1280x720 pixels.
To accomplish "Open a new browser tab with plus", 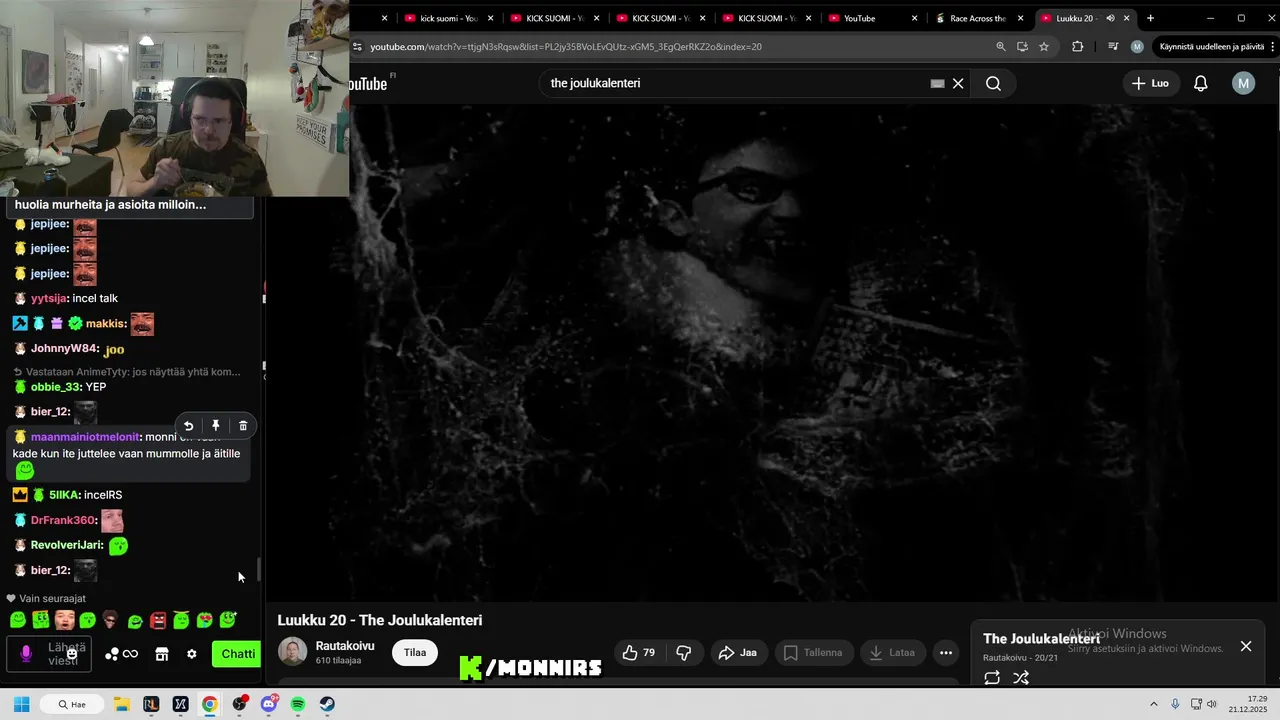I will 1150,18.
